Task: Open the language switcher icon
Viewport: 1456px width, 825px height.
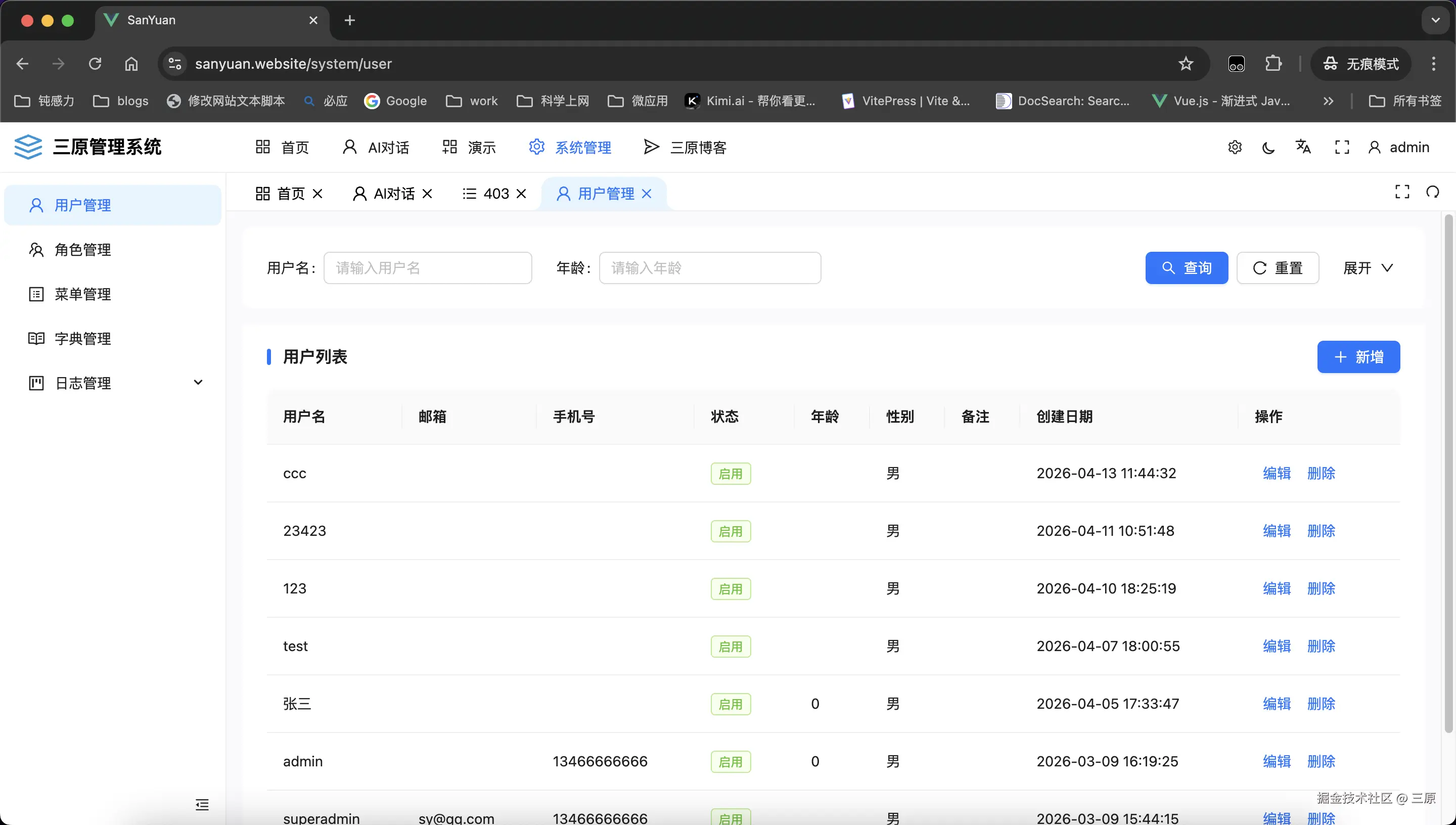Action: [x=1303, y=147]
